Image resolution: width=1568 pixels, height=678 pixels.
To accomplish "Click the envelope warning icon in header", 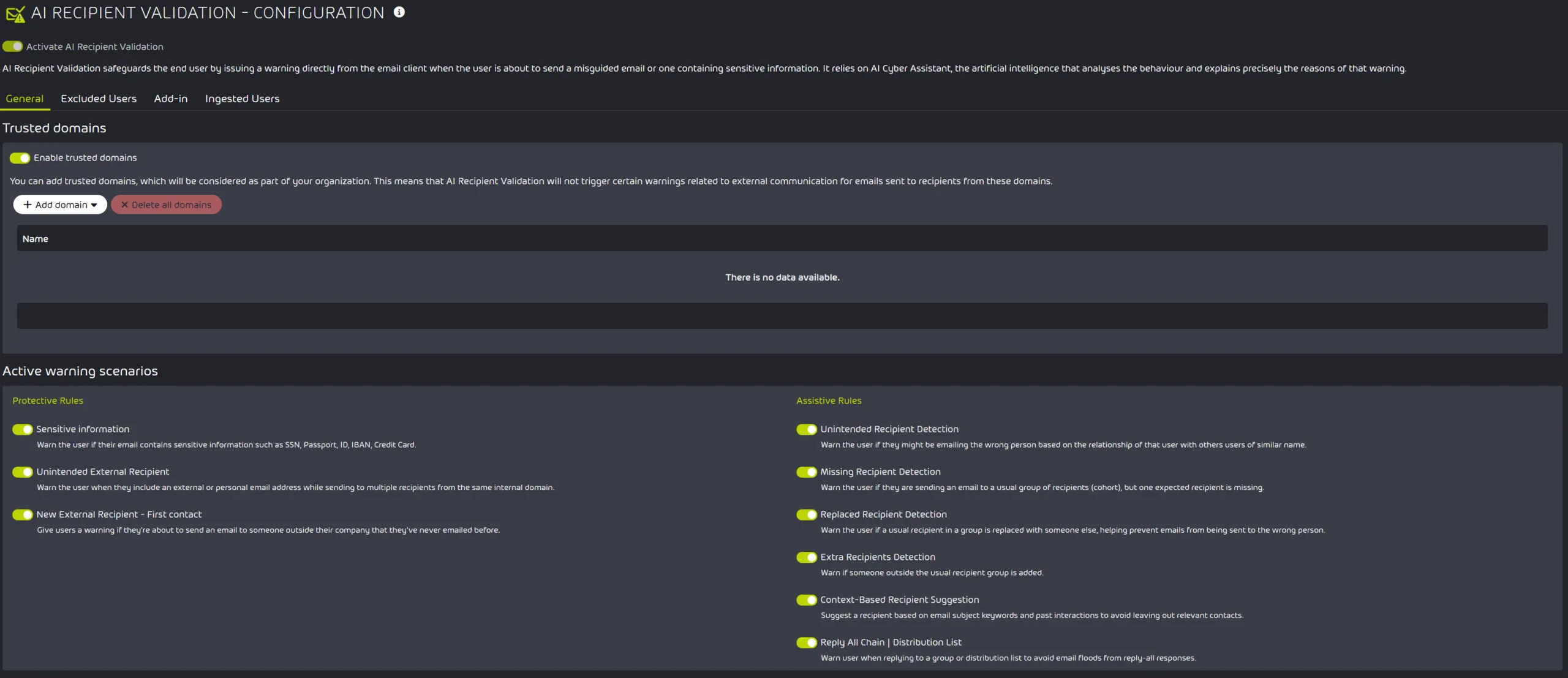I will point(15,13).
